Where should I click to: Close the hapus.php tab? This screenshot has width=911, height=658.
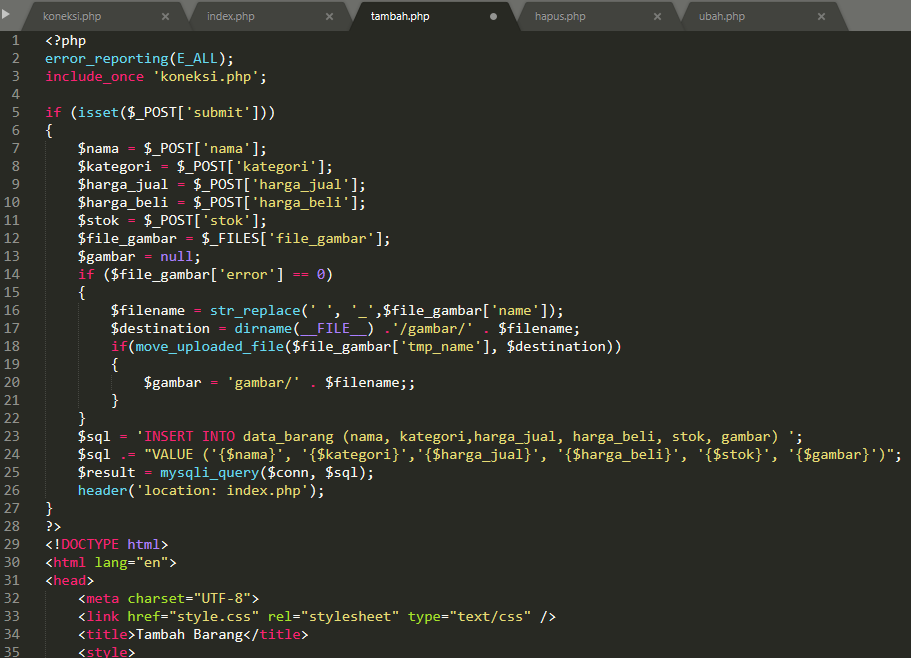657,16
